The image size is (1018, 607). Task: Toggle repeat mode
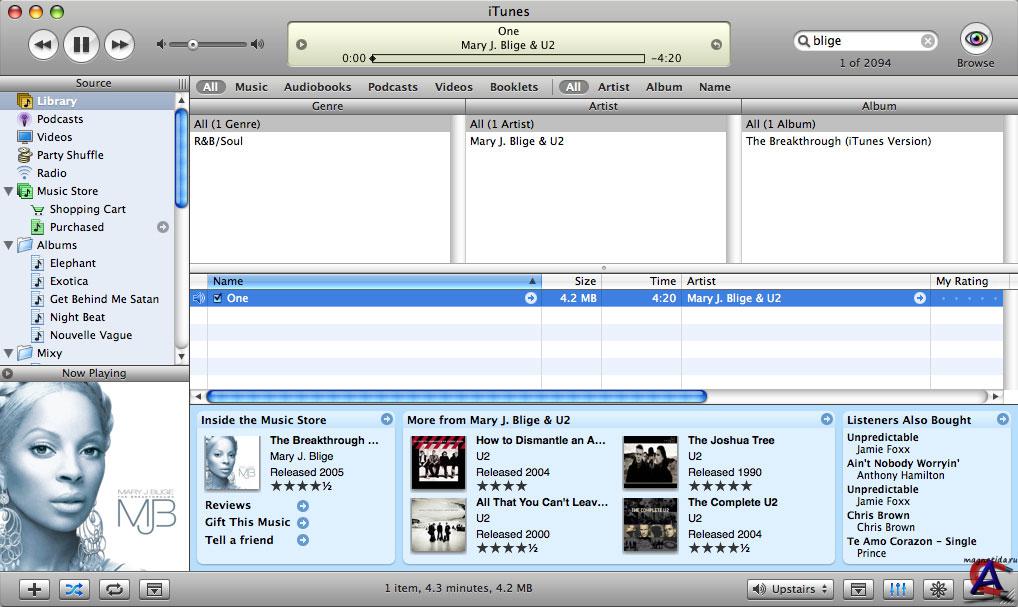(x=114, y=589)
